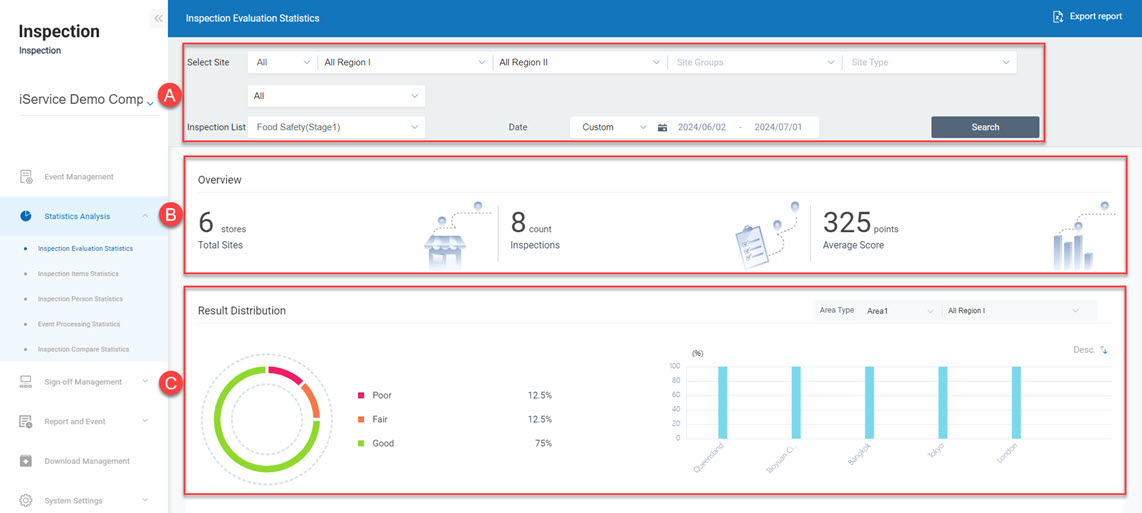Open the calendar date picker icon
The width and height of the screenshot is (1142, 513).
(662, 128)
